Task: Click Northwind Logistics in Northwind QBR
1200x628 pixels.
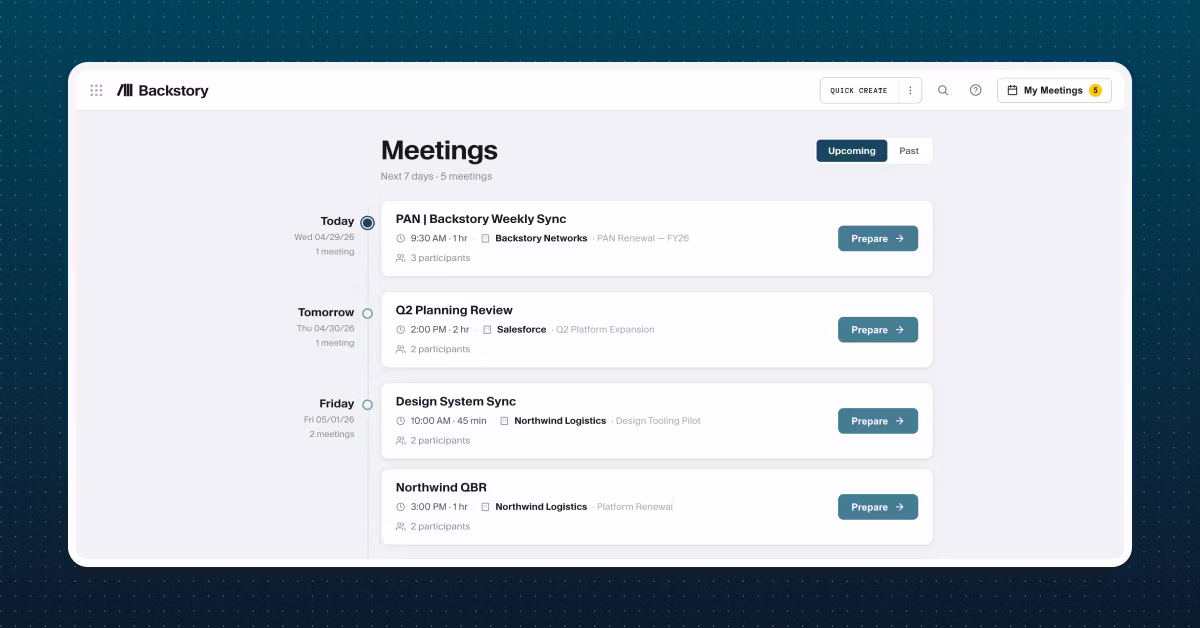Action: [541, 507]
